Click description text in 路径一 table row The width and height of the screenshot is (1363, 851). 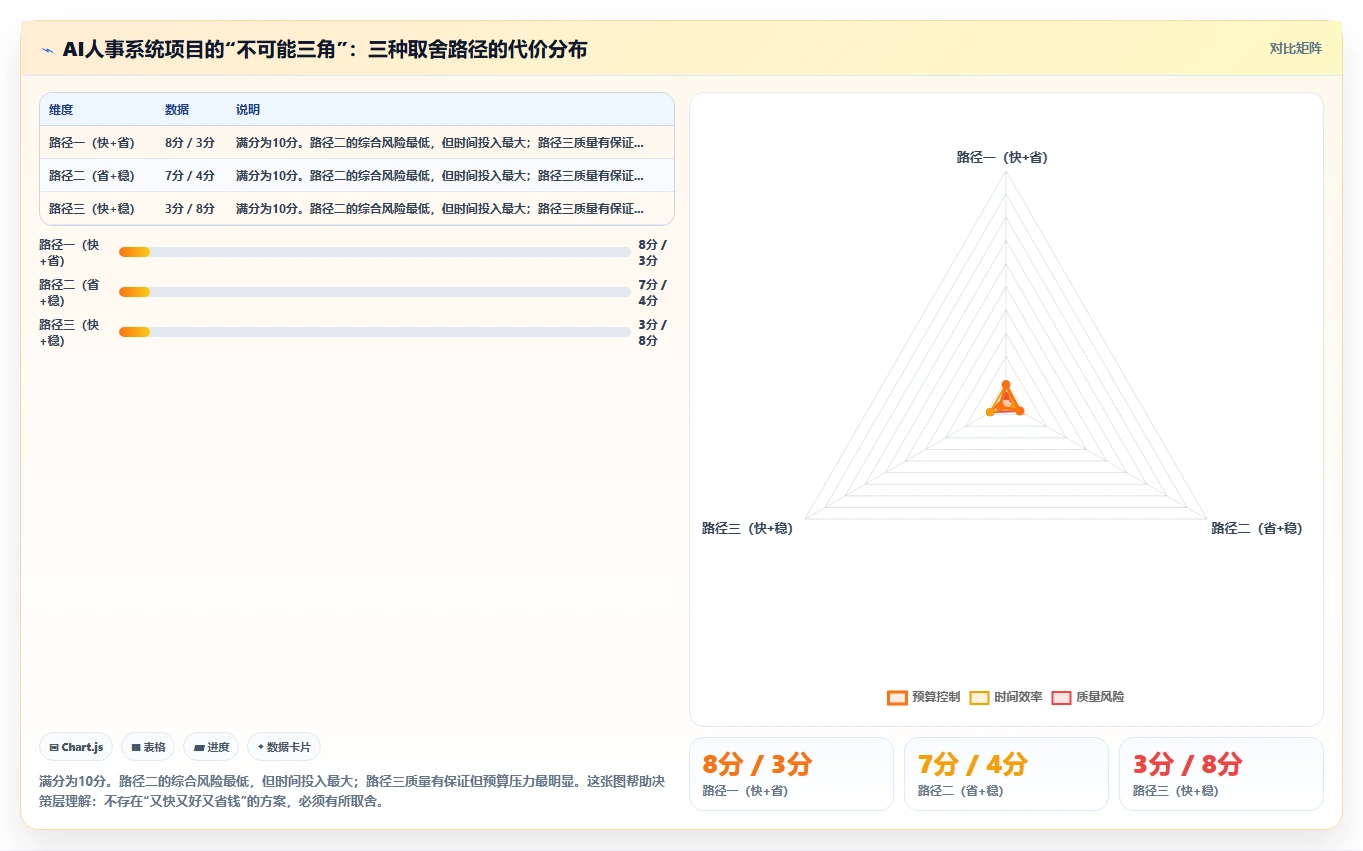(440, 142)
